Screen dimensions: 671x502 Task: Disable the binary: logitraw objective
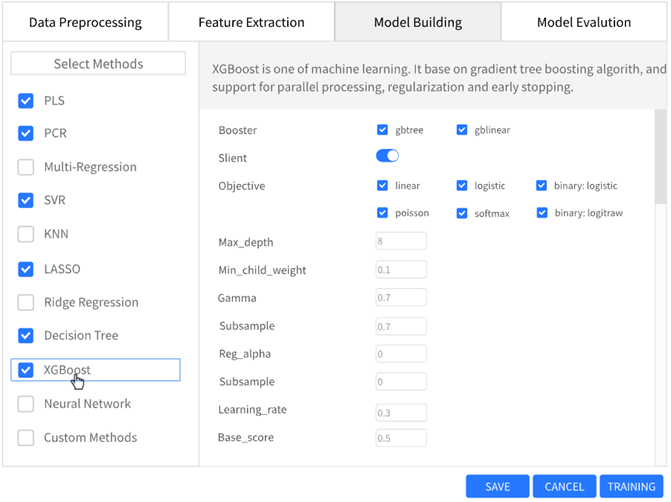click(x=542, y=213)
